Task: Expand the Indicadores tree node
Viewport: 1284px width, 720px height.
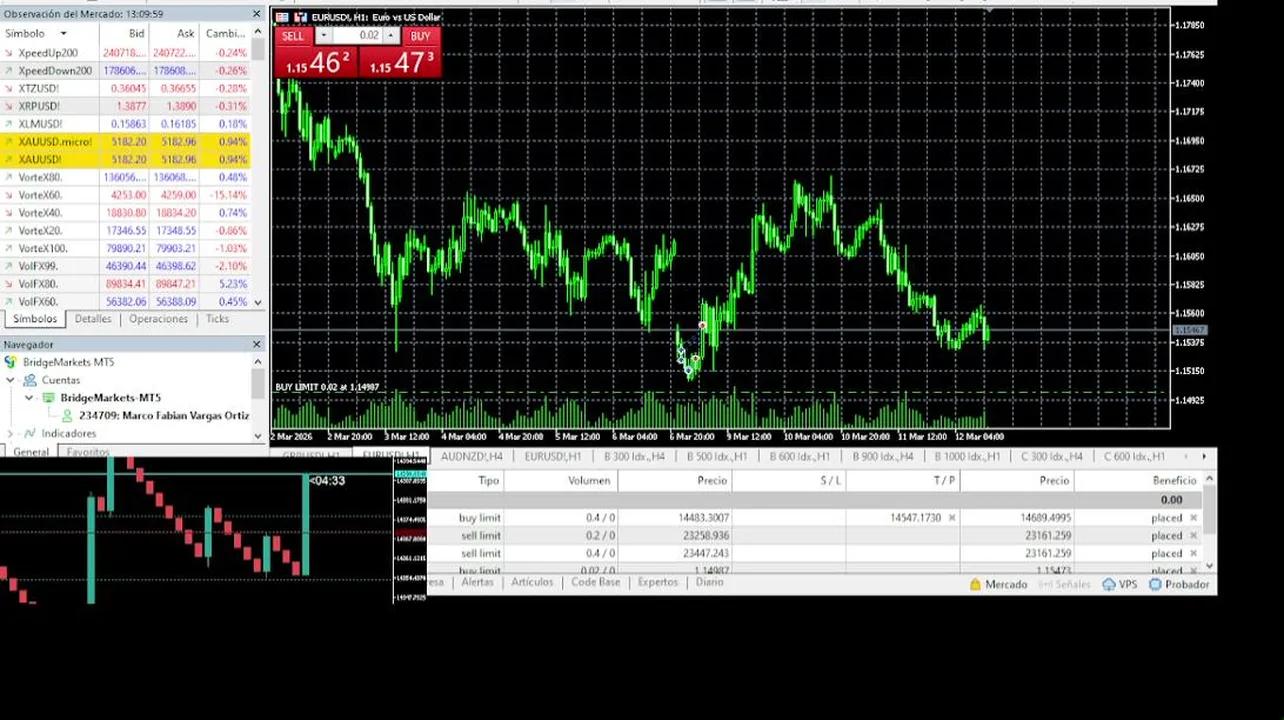Action: point(10,434)
